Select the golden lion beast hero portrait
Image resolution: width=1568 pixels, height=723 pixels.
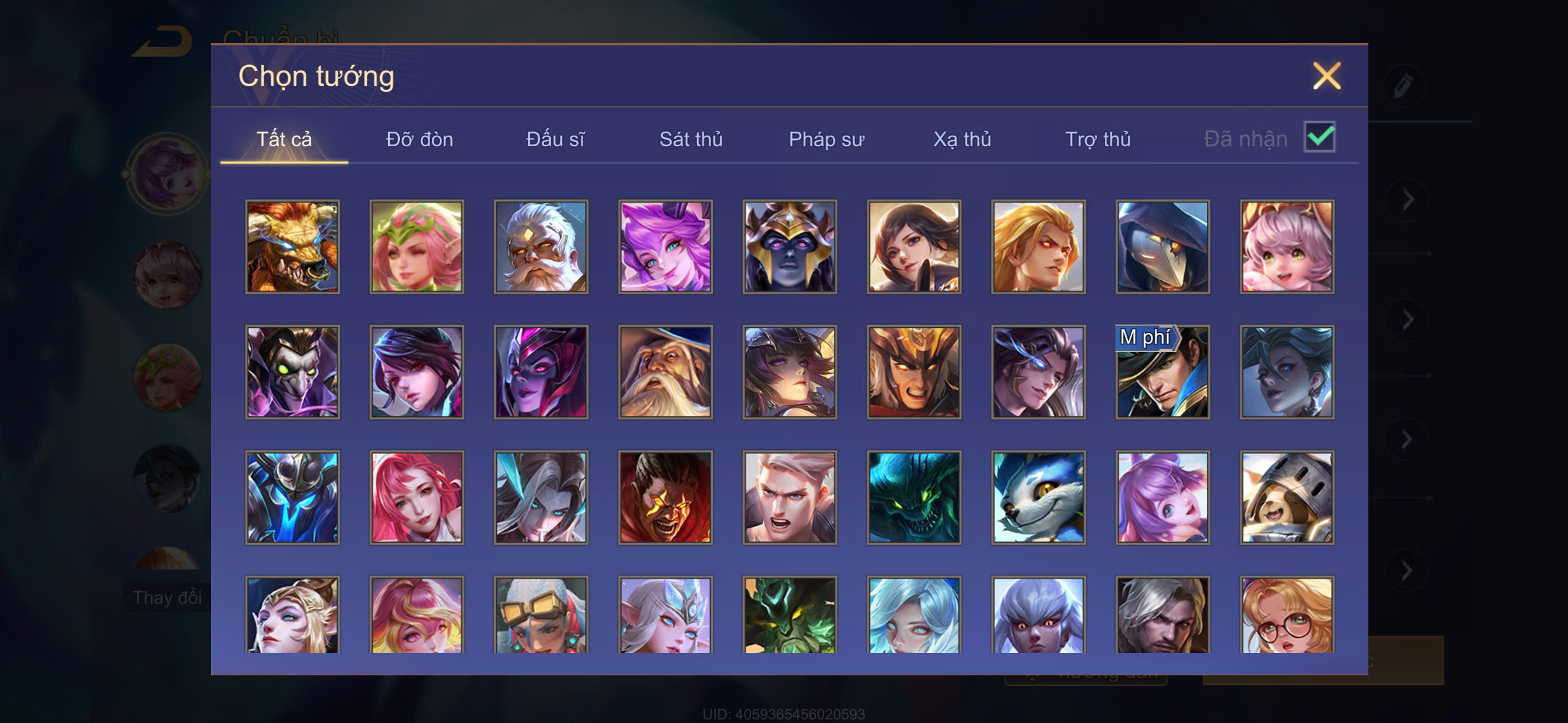293,247
